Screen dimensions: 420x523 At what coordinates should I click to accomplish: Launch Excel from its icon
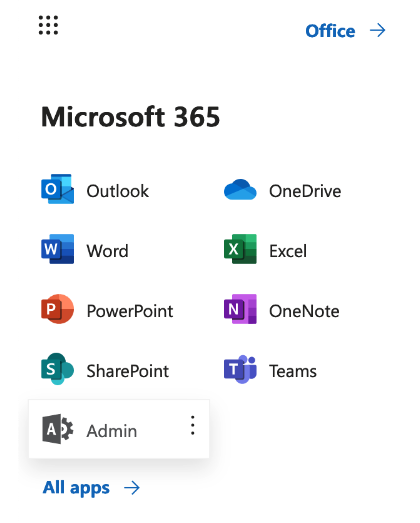tap(240, 249)
